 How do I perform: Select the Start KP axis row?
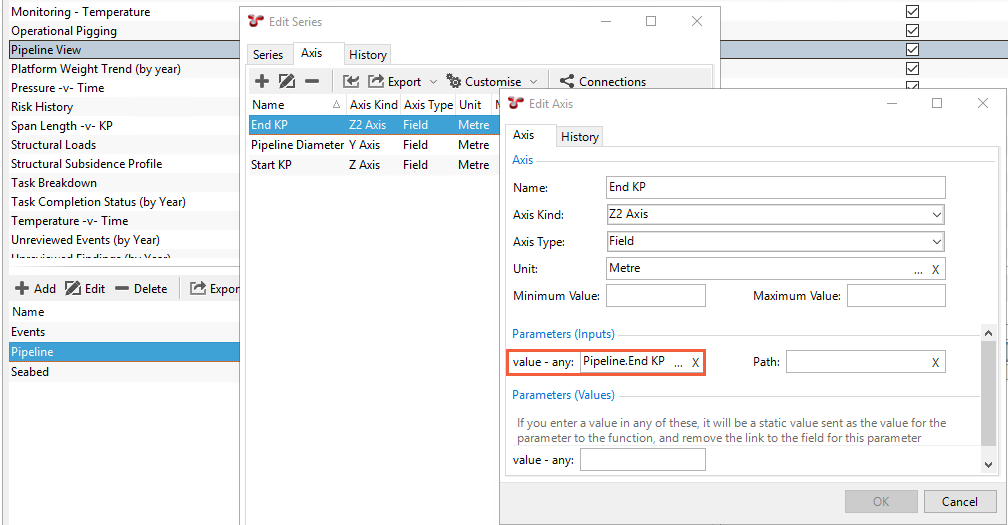coord(374,165)
